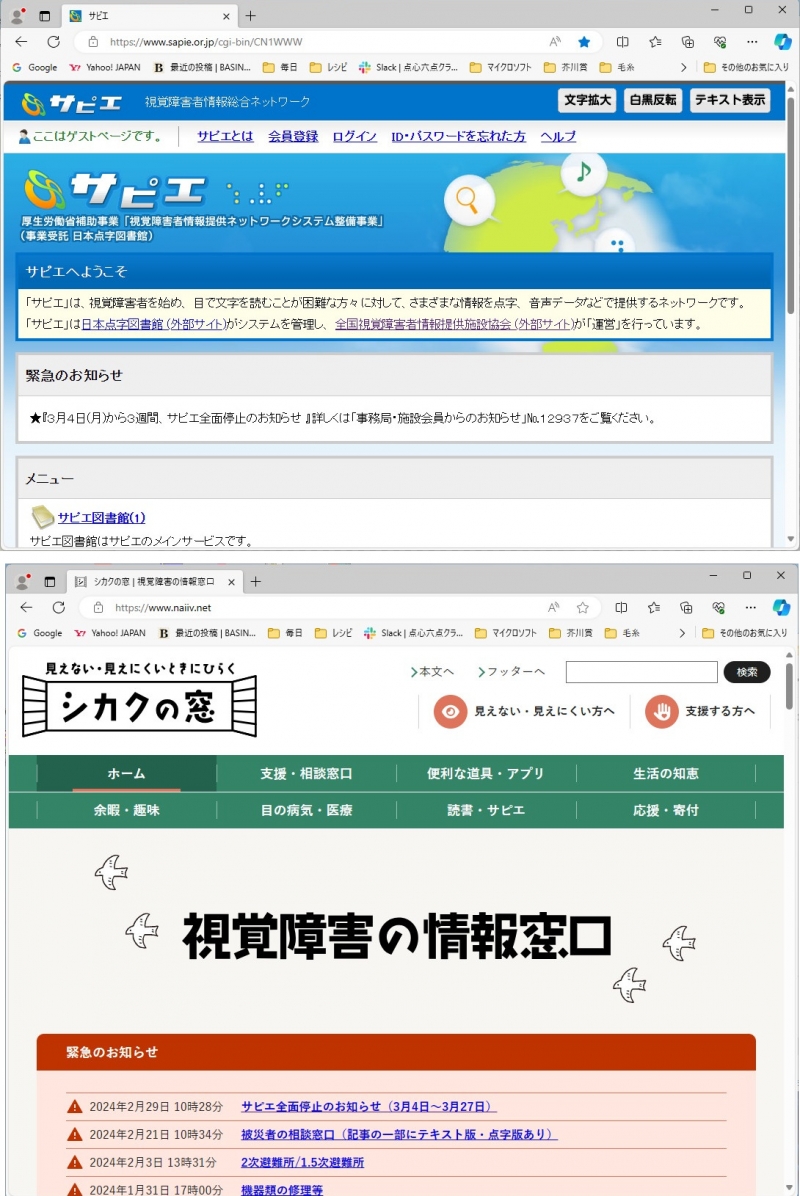
Task: Open Copilot in the Shikaku no Mado window
Action: (x=781, y=607)
